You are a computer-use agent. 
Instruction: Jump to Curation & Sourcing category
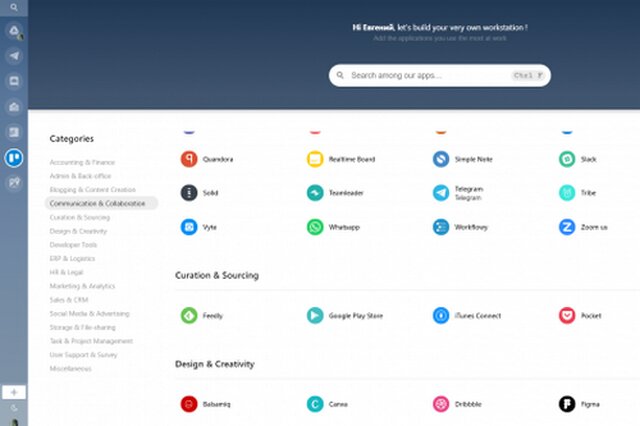(x=80, y=217)
